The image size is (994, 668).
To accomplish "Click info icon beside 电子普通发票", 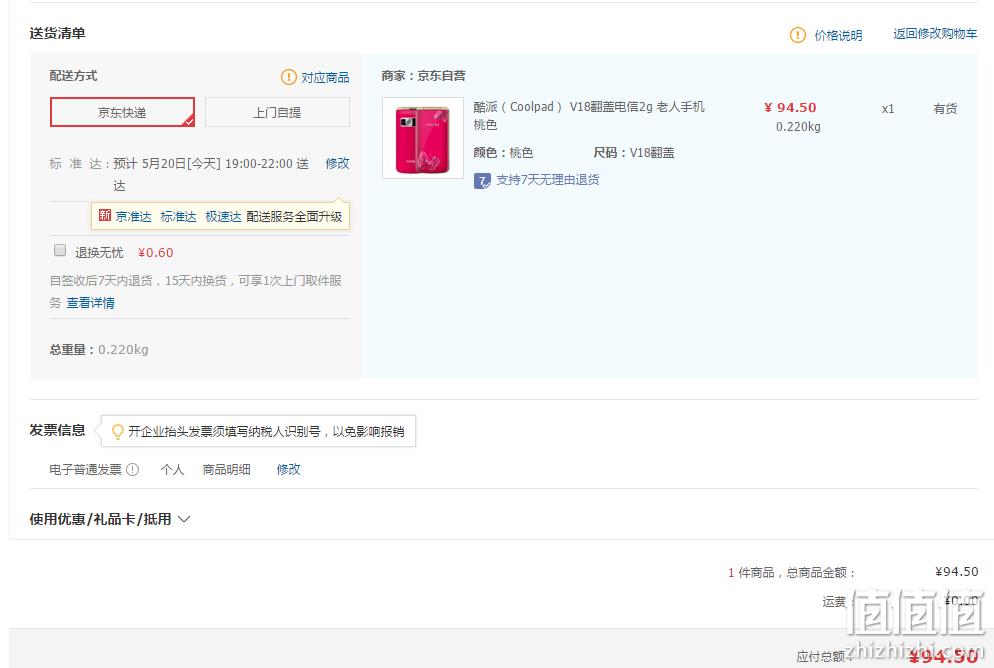I will [132, 470].
